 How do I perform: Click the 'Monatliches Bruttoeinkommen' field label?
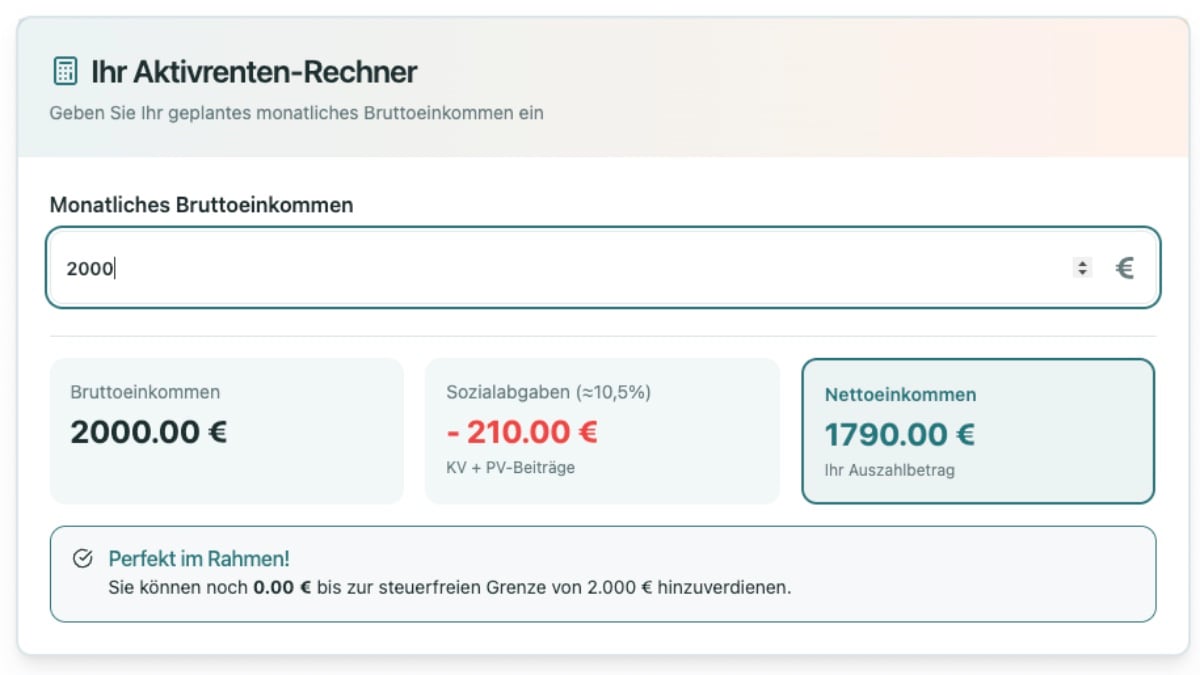point(201,204)
